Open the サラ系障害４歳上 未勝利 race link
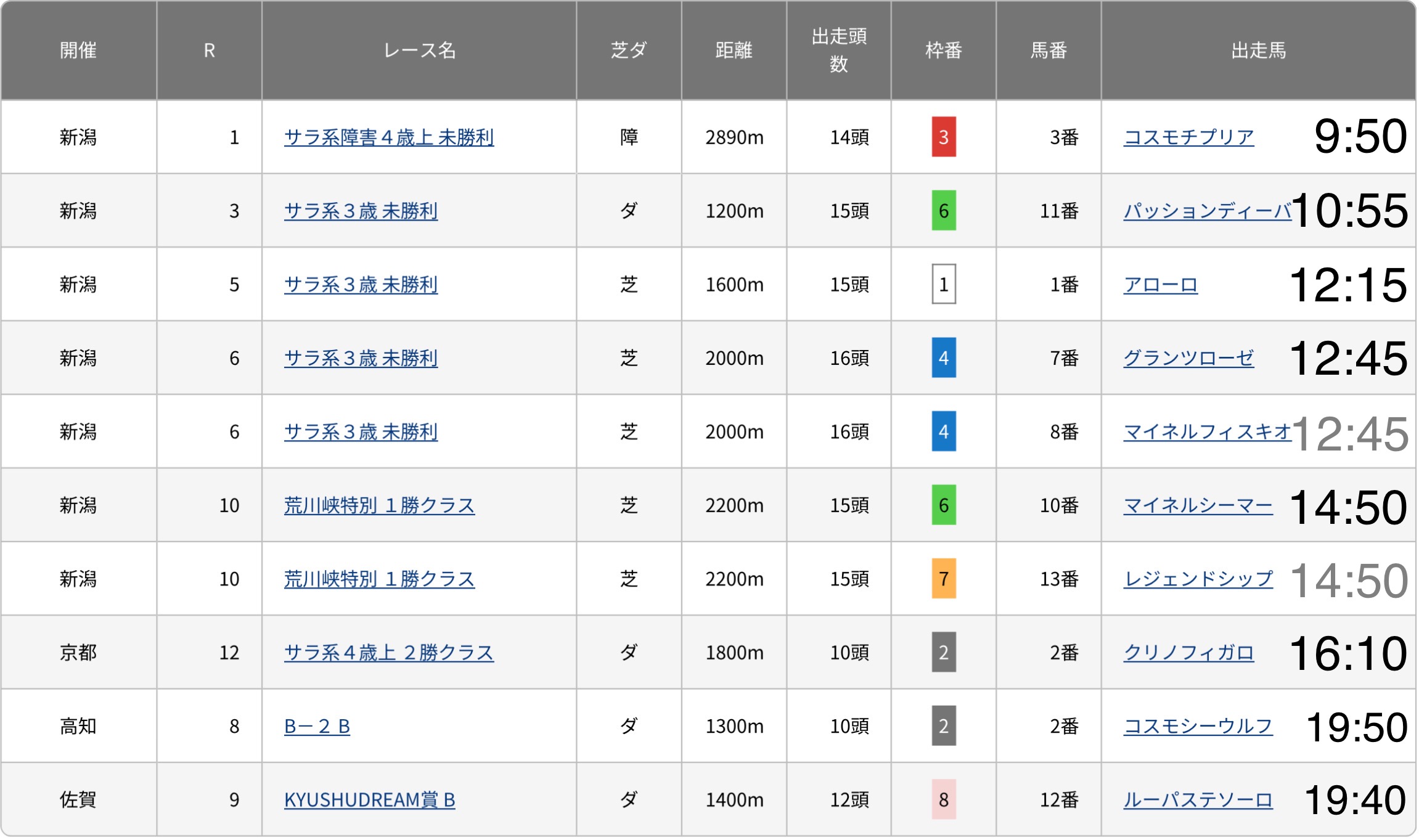1419x840 pixels. 388,137
